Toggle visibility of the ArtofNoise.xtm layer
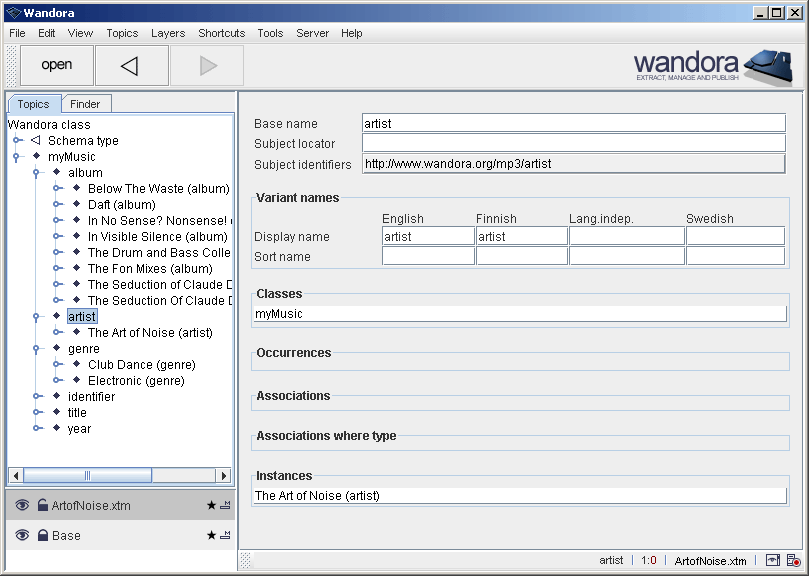This screenshot has height=576, width=809. (x=24, y=505)
